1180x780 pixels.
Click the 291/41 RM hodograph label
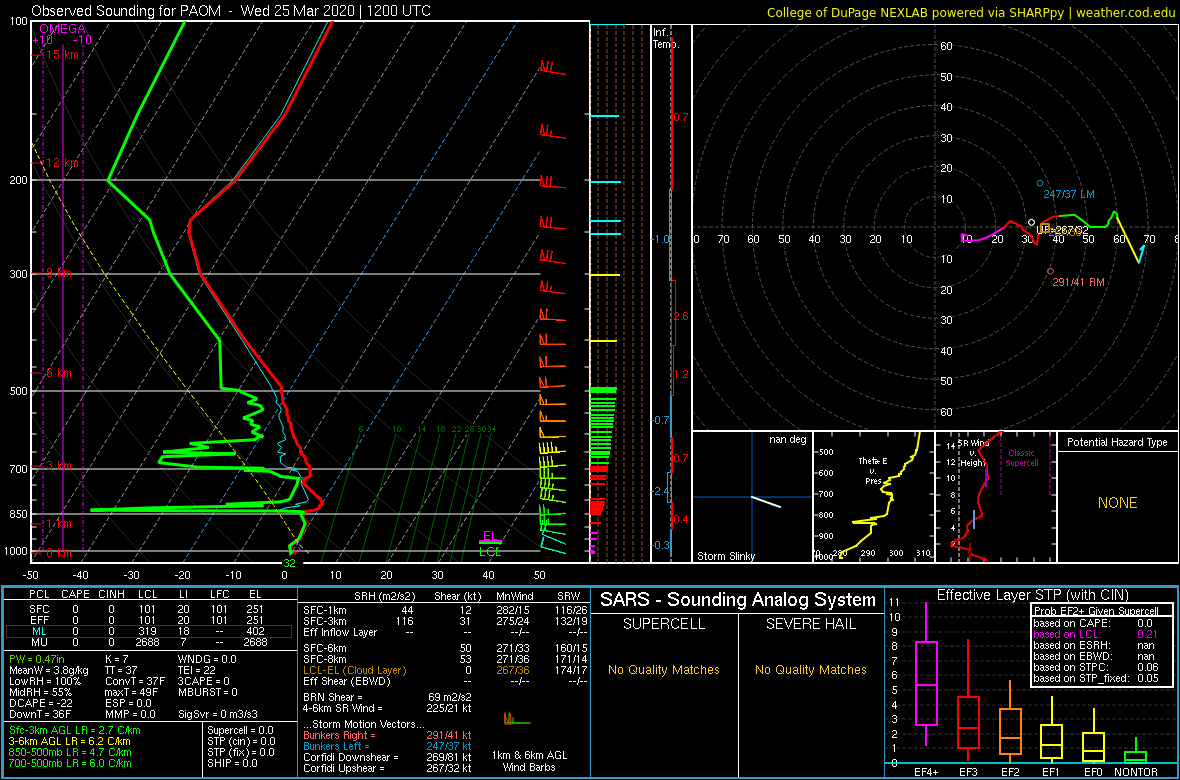click(1080, 282)
